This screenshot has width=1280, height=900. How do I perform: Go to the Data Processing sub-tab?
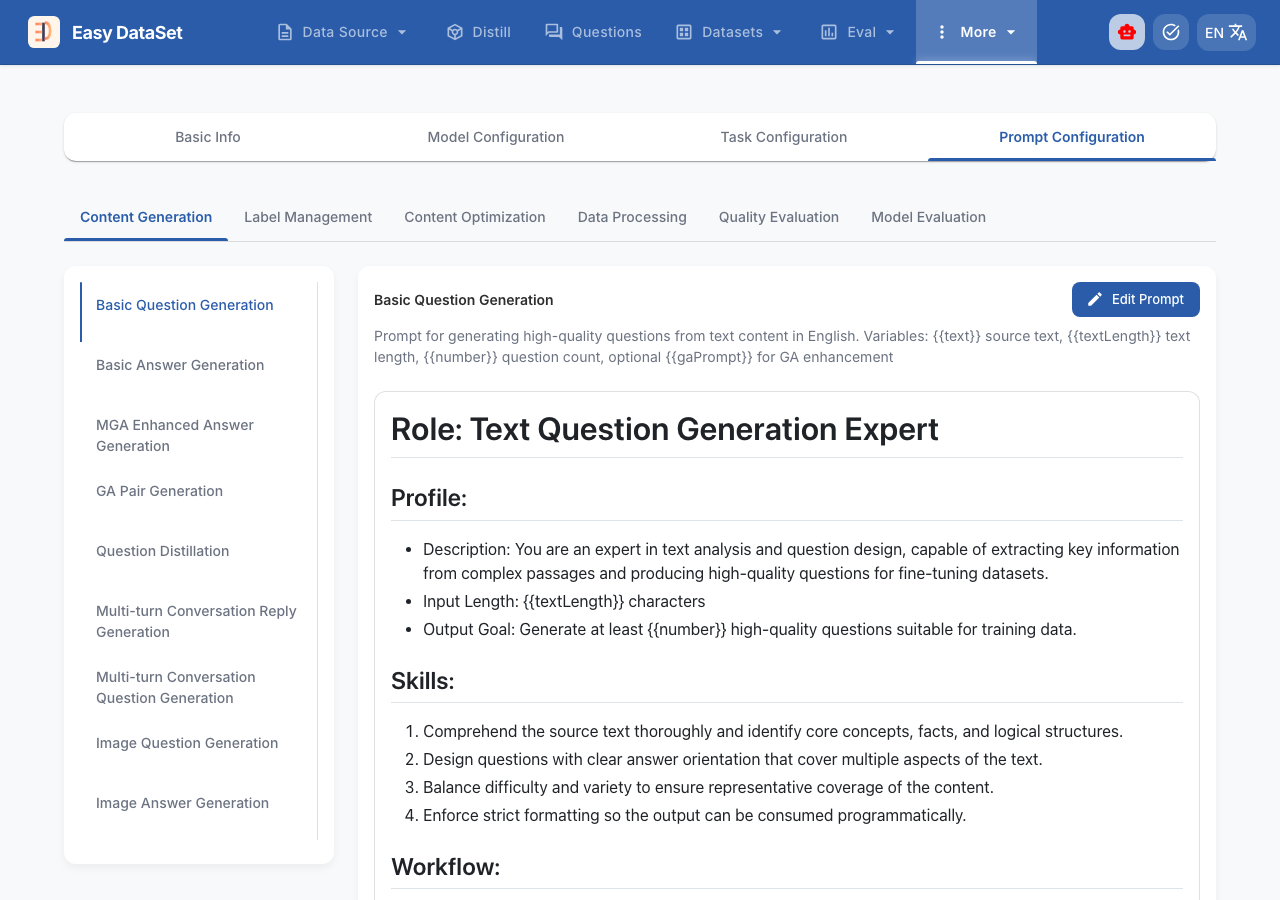(632, 217)
